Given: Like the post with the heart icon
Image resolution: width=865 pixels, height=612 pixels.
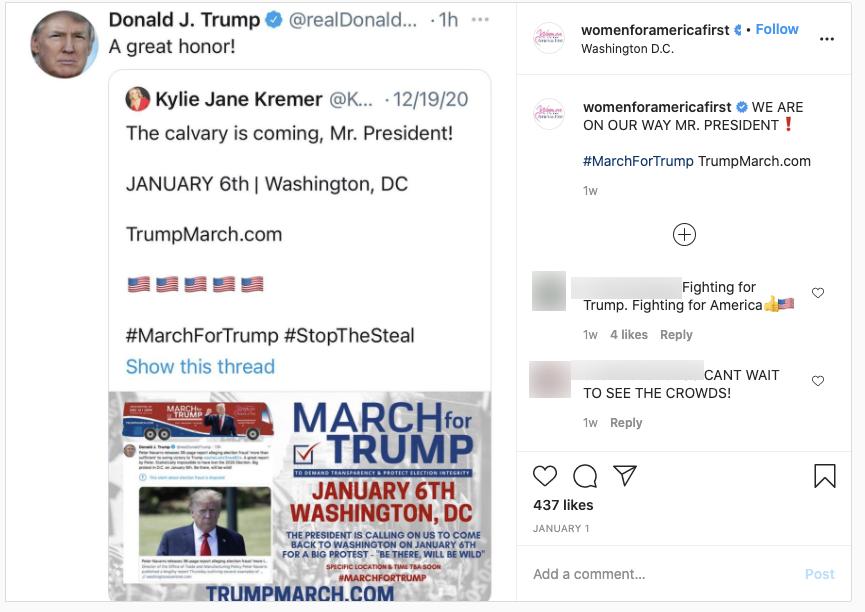Looking at the screenshot, I should point(544,476).
